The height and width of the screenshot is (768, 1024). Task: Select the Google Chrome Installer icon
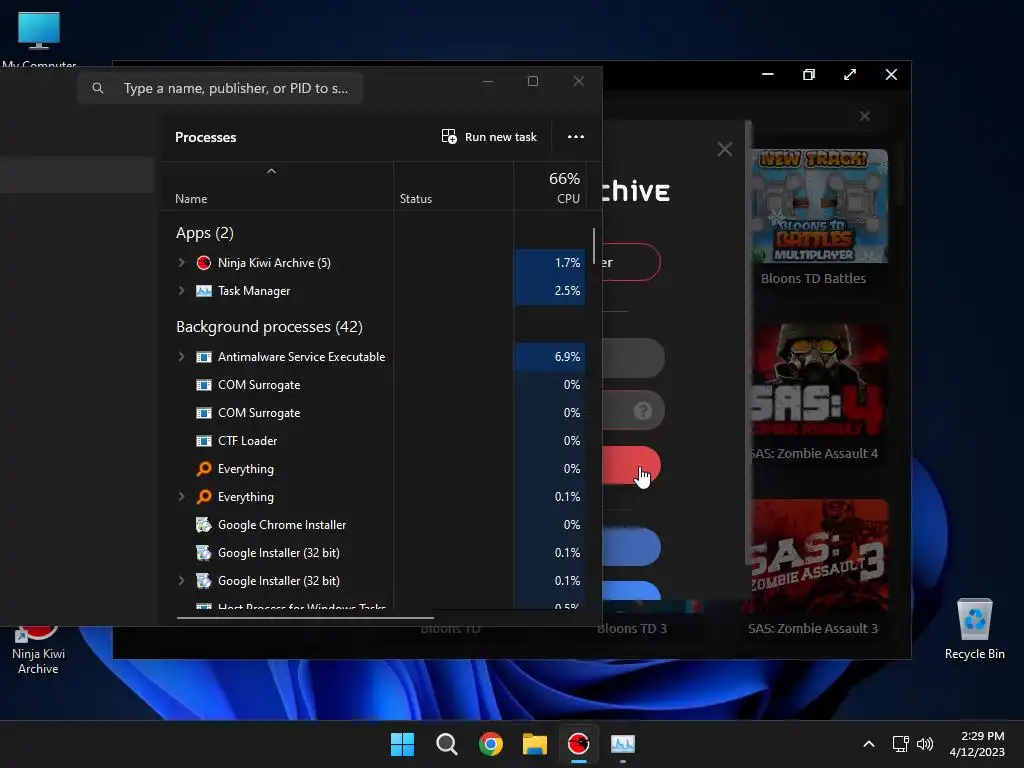pyautogui.click(x=204, y=524)
